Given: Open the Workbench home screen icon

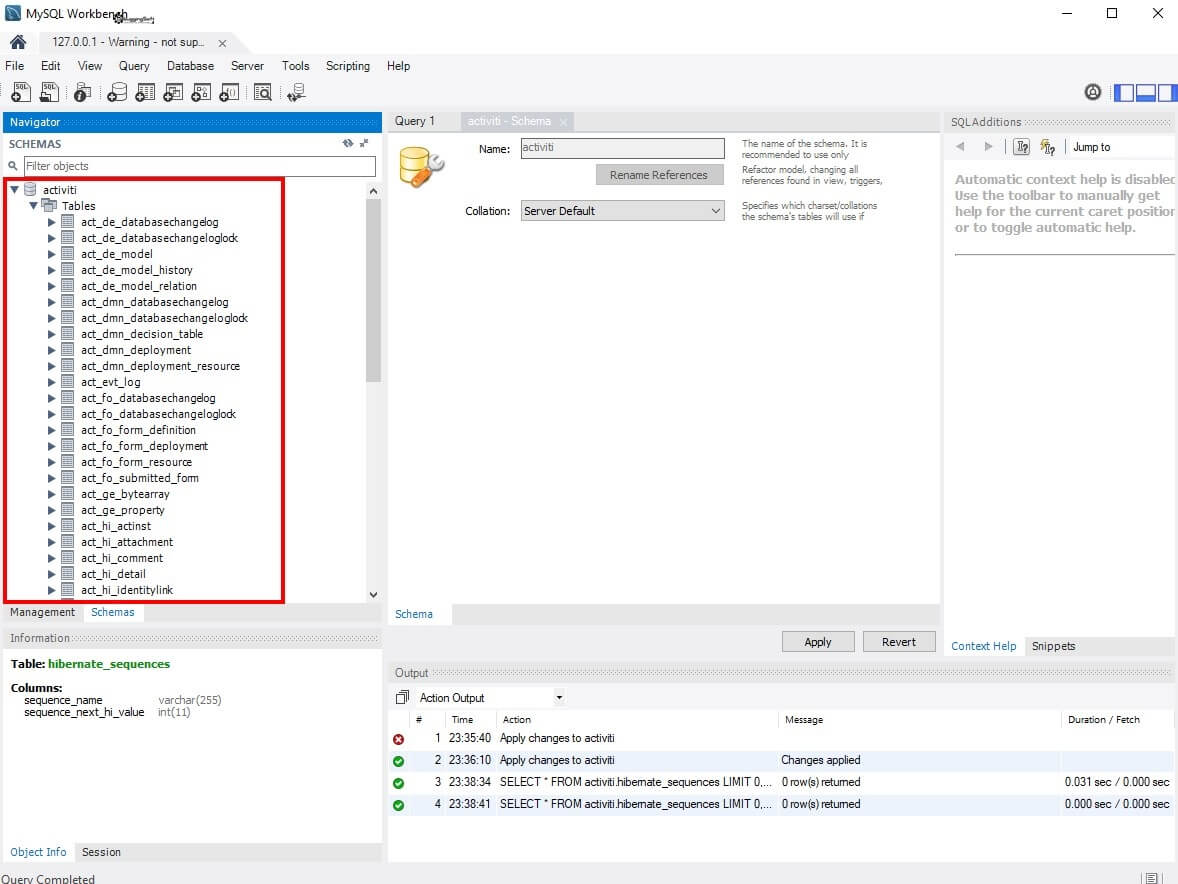Looking at the screenshot, I should (x=18, y=42).
